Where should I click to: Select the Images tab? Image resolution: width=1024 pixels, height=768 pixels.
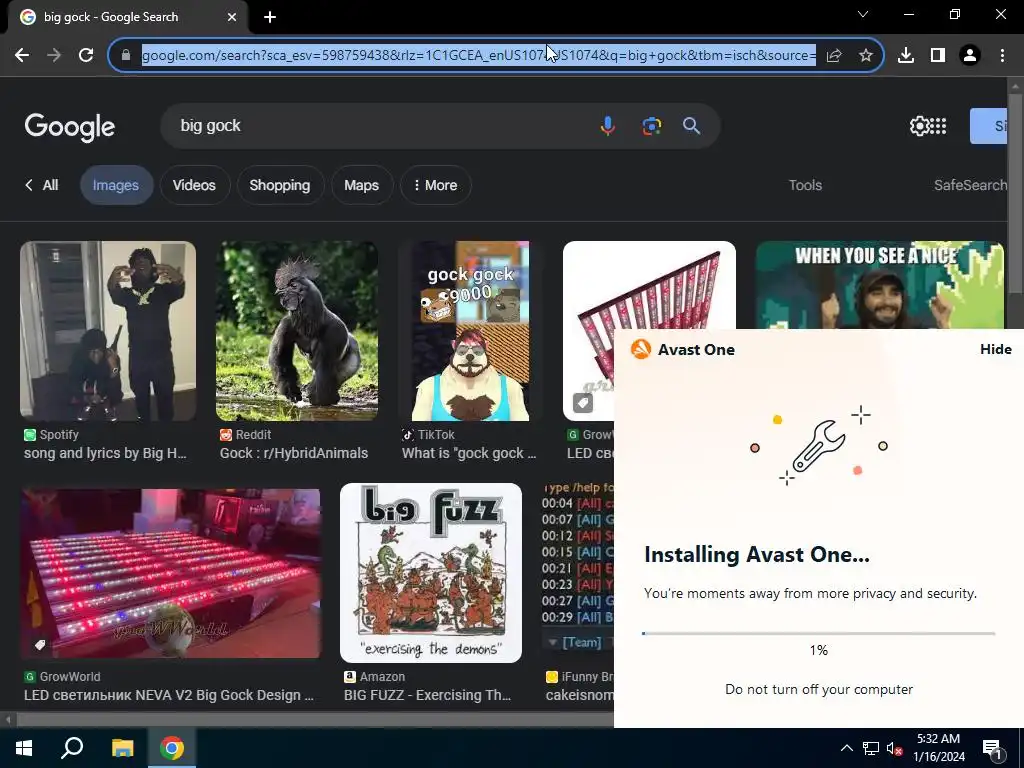coord(116,185)
